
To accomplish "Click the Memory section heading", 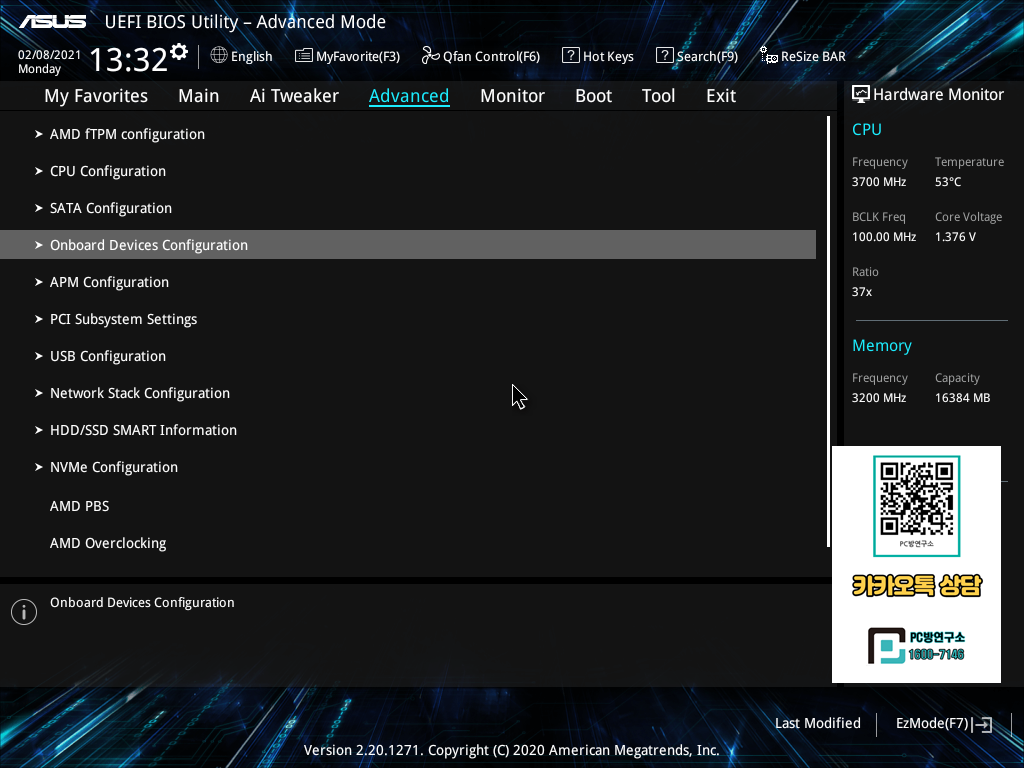I will click(882, 345).
